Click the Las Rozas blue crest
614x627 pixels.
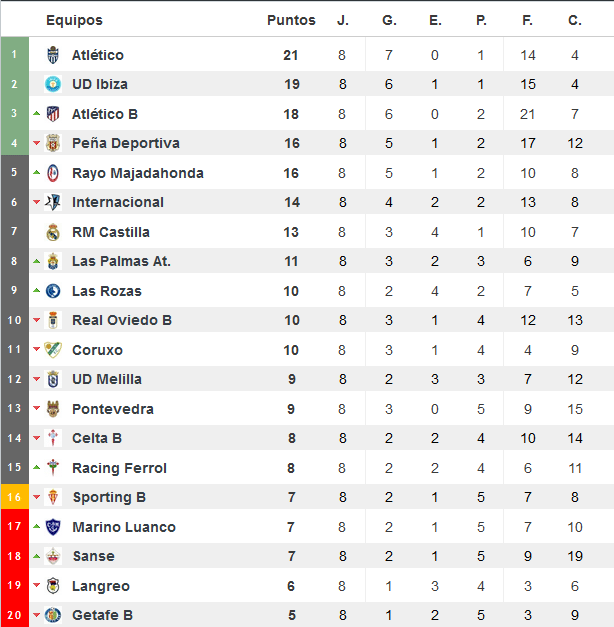[x=53, y=291]
